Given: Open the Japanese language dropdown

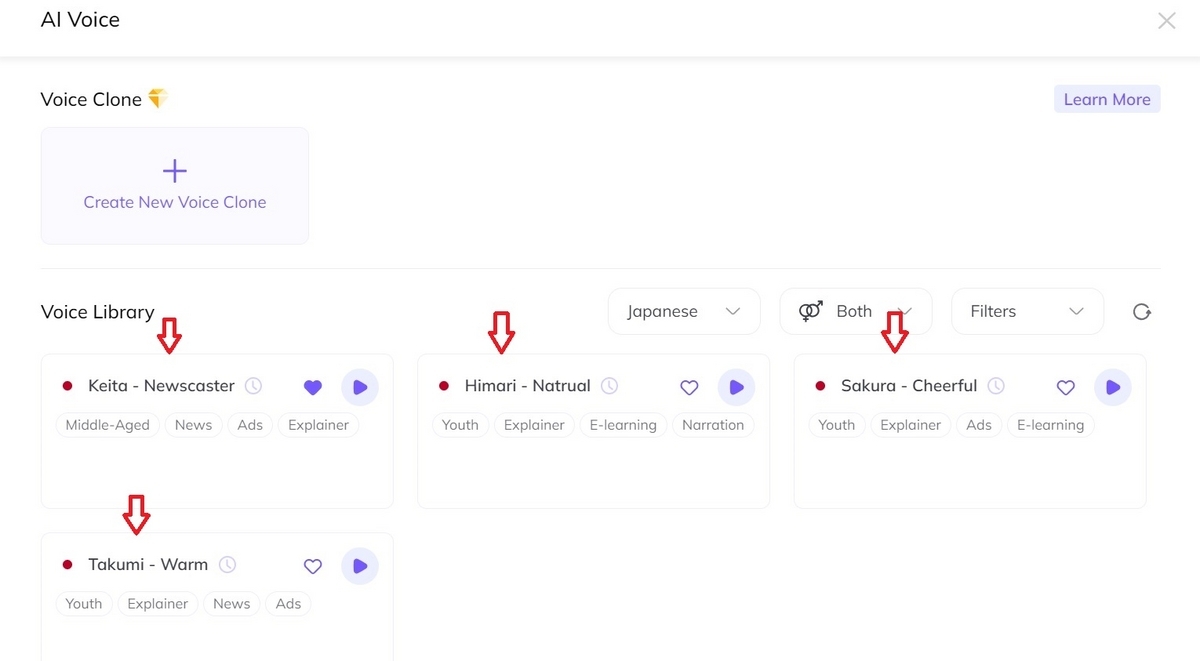Looking at the screenshot, I should [x=684, y=311].
